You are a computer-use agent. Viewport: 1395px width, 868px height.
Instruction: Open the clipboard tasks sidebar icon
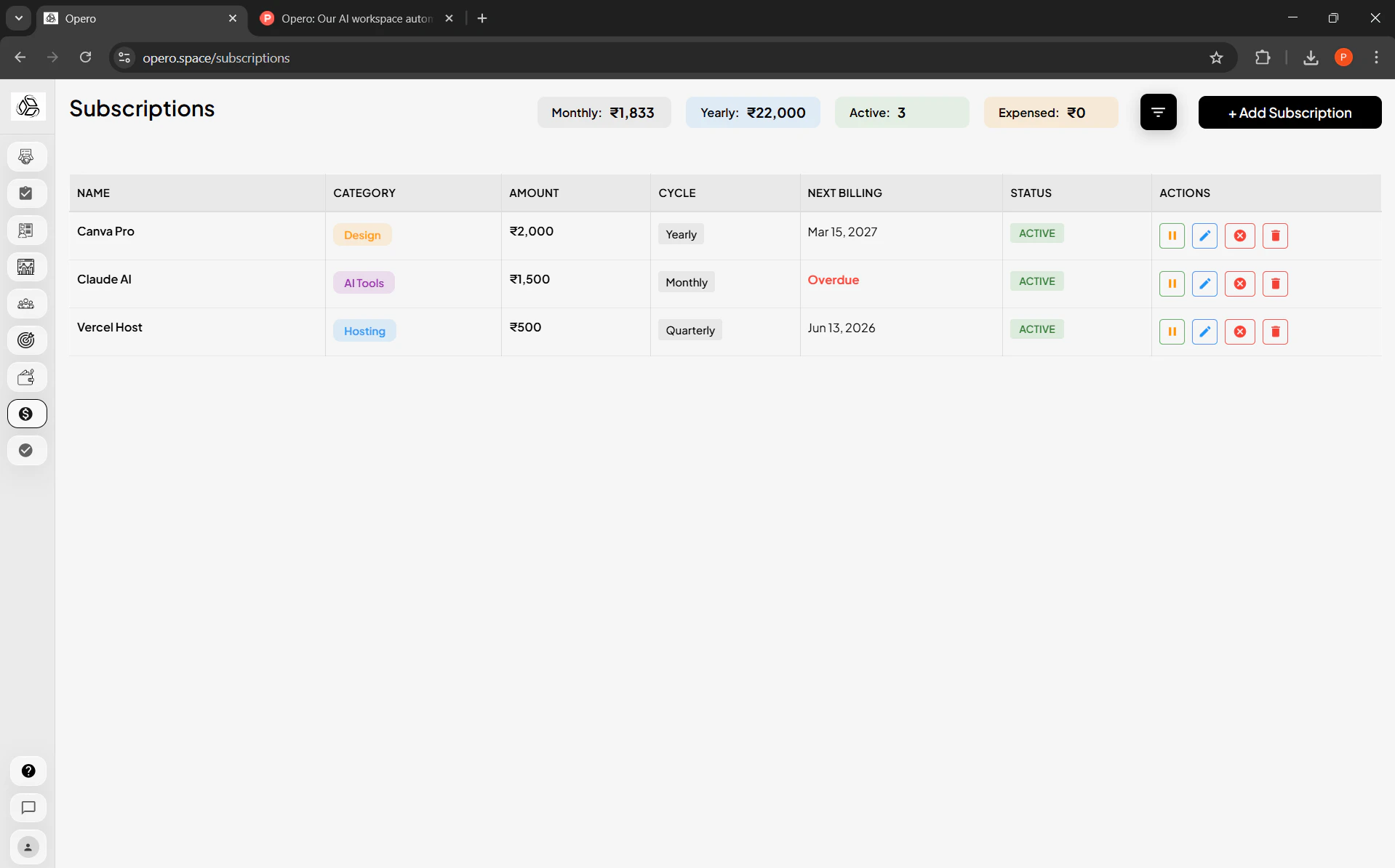(27, 193)
